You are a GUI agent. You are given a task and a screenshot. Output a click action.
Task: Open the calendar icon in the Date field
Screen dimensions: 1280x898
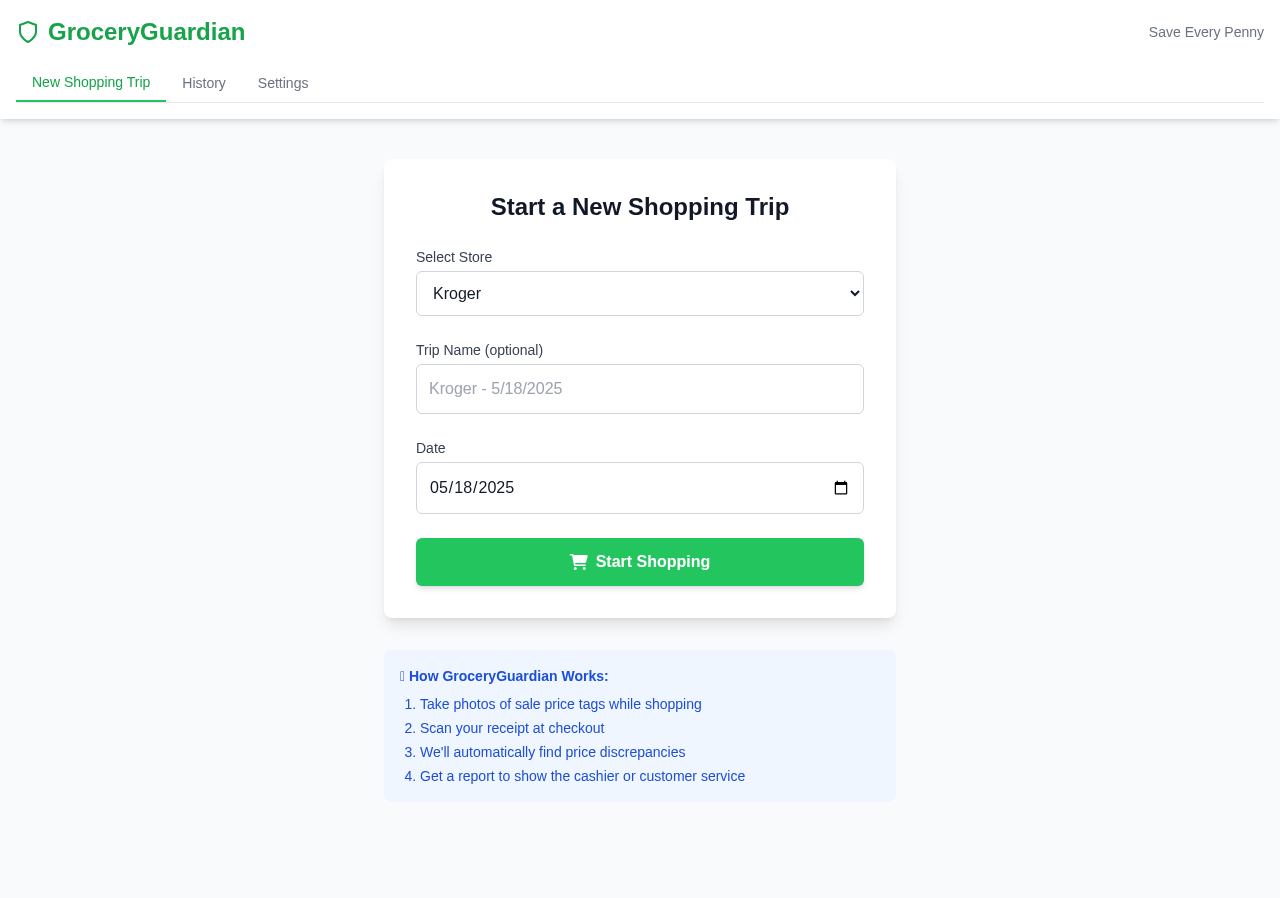tap(840, 487)
